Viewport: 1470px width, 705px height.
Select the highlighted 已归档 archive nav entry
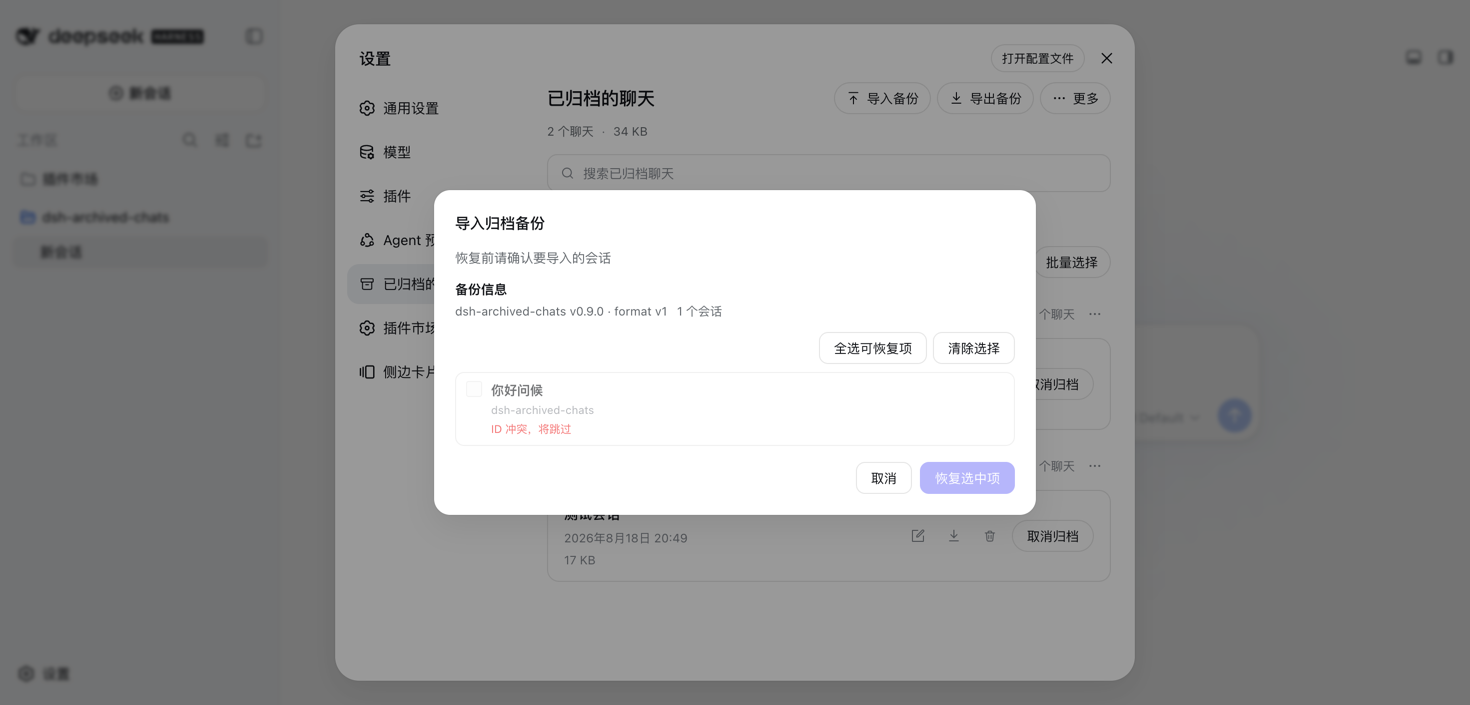[392, 284]
